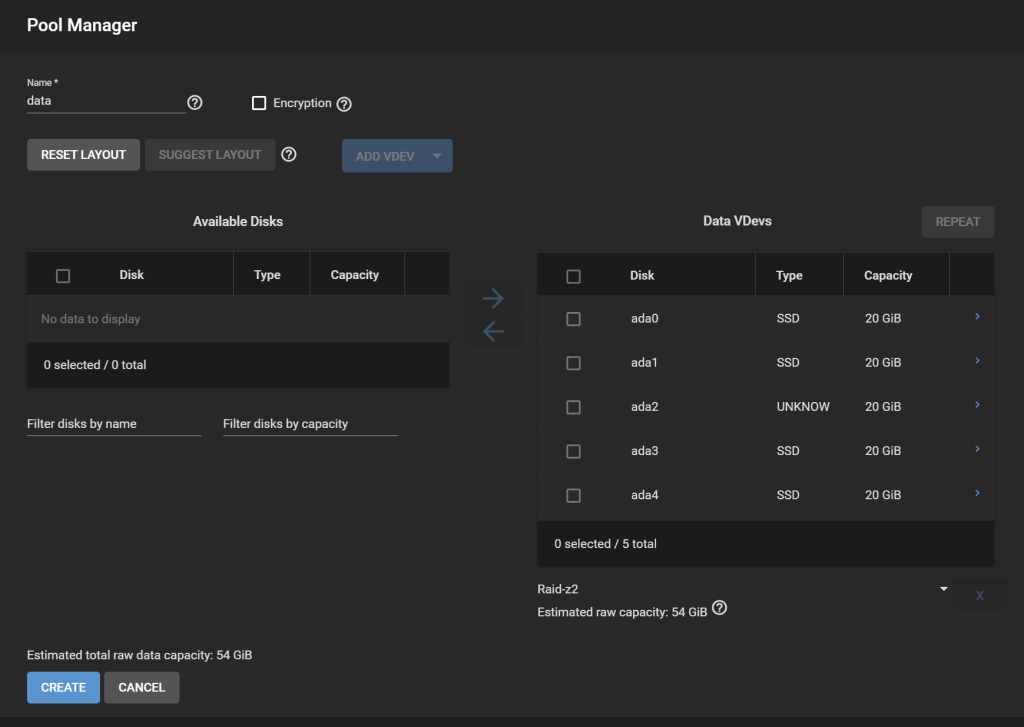Open help icon beside Suggest Layout

[289, 155]
